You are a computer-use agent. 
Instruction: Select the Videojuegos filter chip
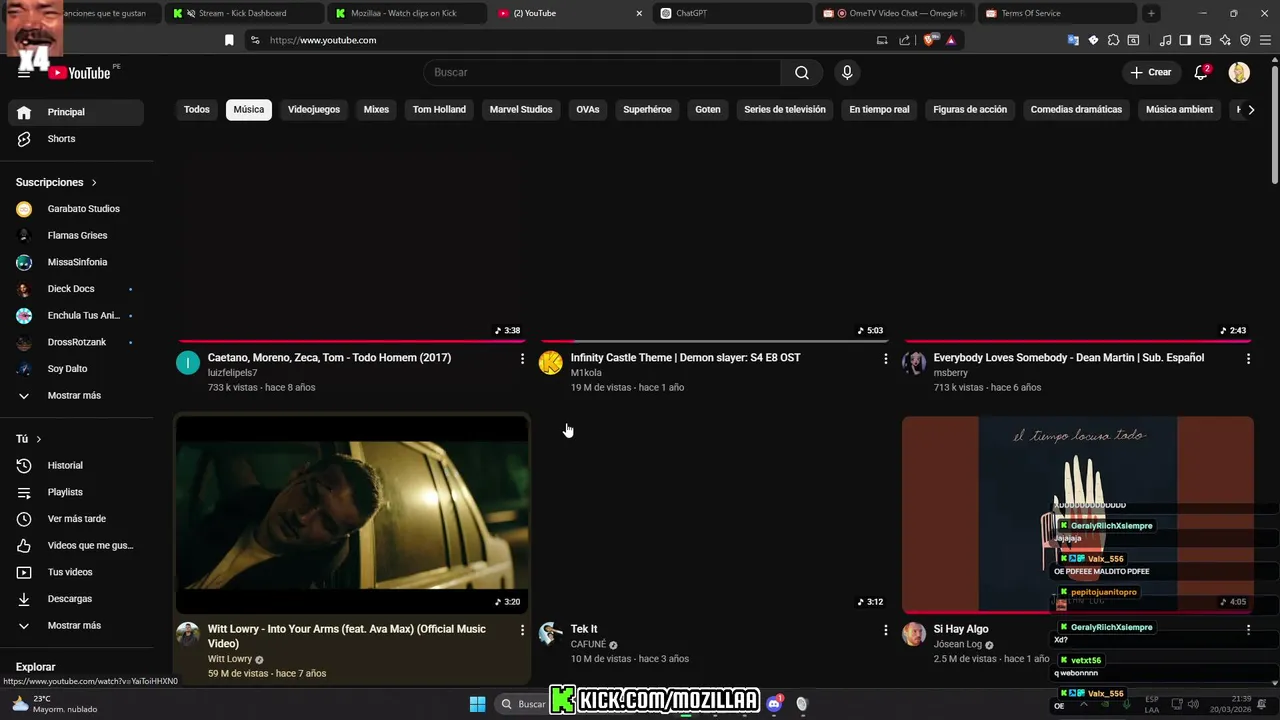click(314, 109)
